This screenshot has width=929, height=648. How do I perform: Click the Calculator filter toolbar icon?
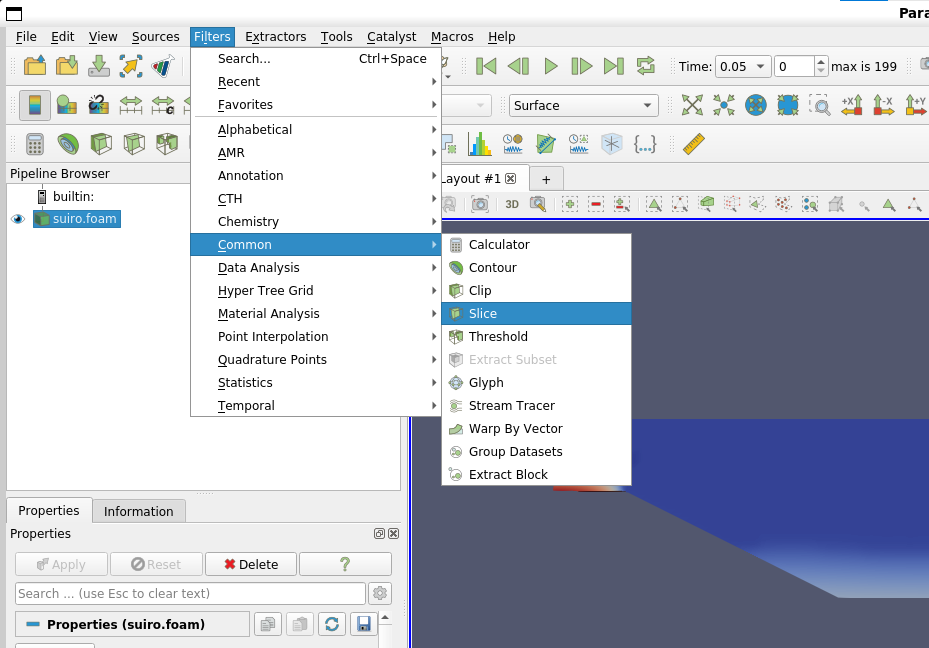pyautogui.click(x=35, y=144)
